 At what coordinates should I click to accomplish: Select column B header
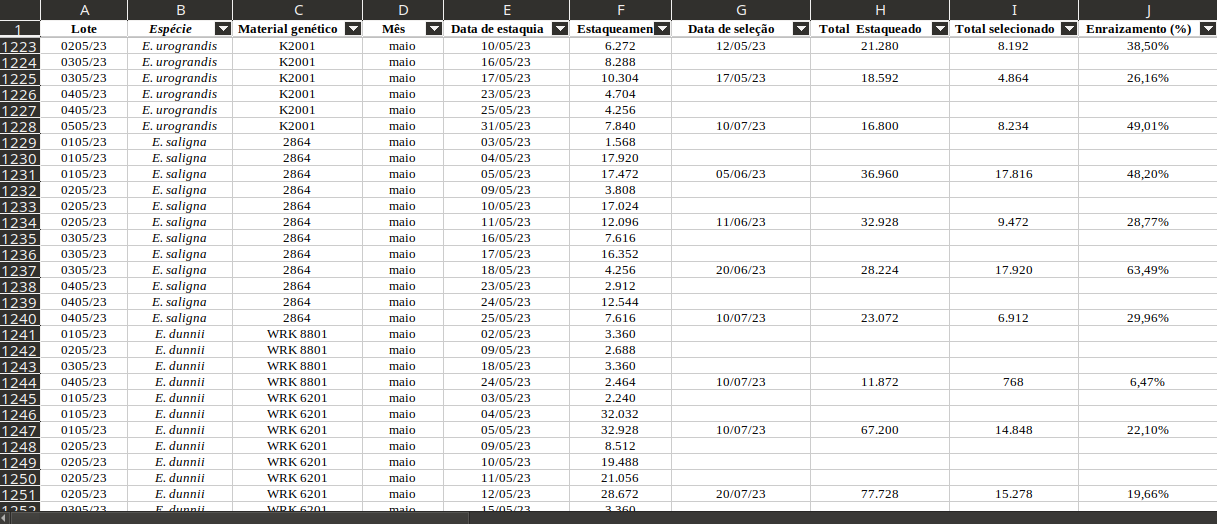(180, 10)
